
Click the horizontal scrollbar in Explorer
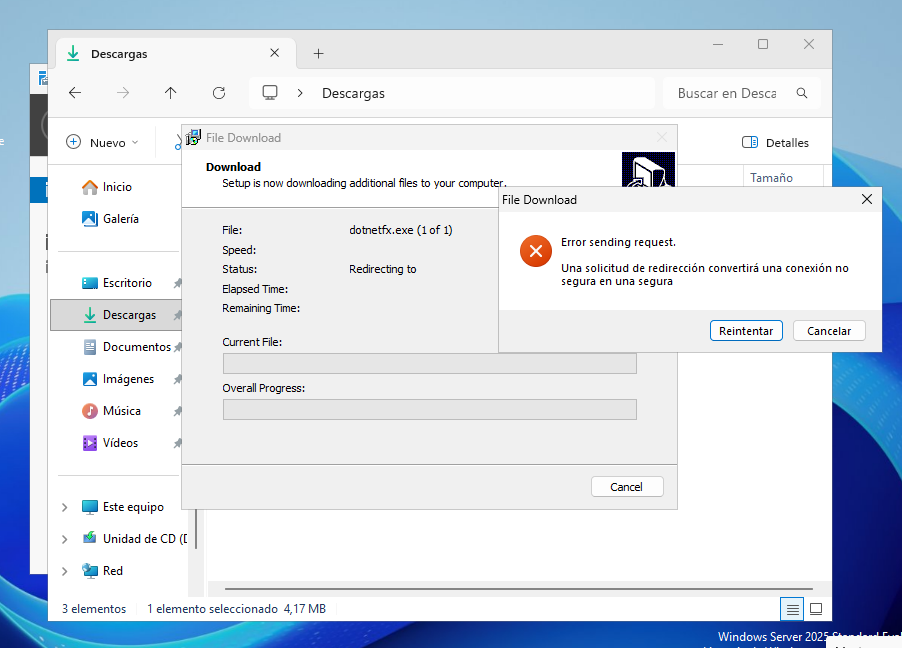click(x=518, y=589)
